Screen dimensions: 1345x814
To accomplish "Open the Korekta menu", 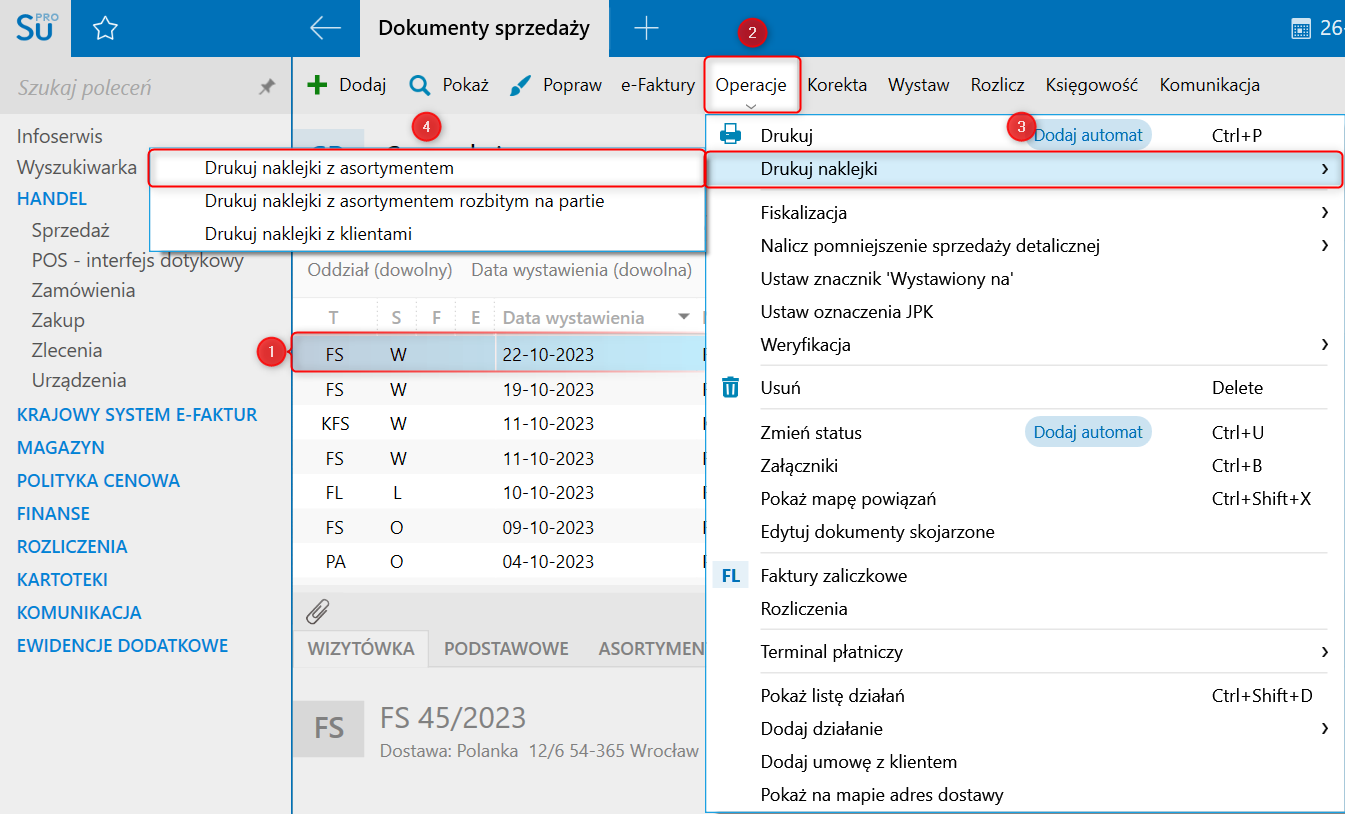I will coord(837,85).
